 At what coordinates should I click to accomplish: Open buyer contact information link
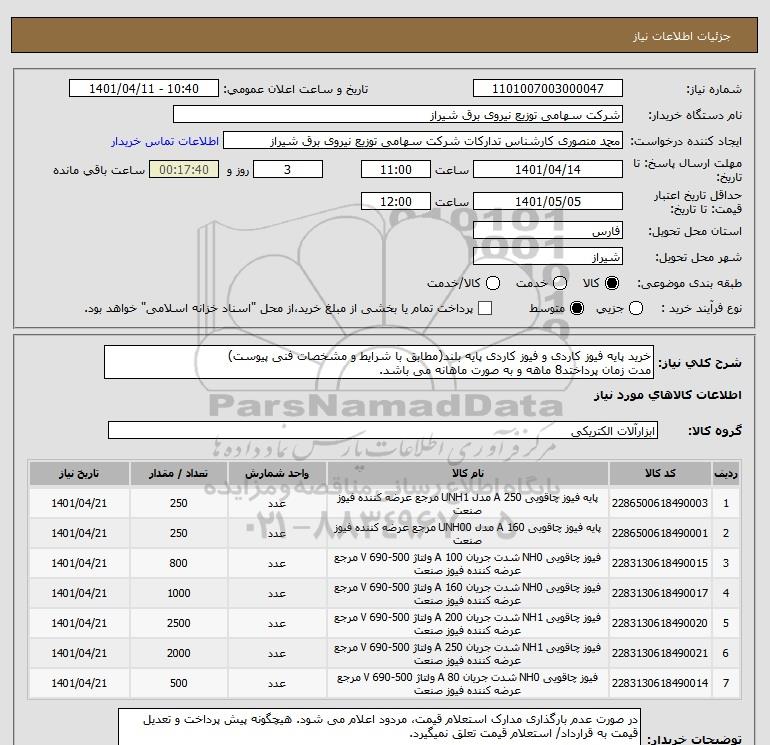pyautogui.click(x=165, y=141)
